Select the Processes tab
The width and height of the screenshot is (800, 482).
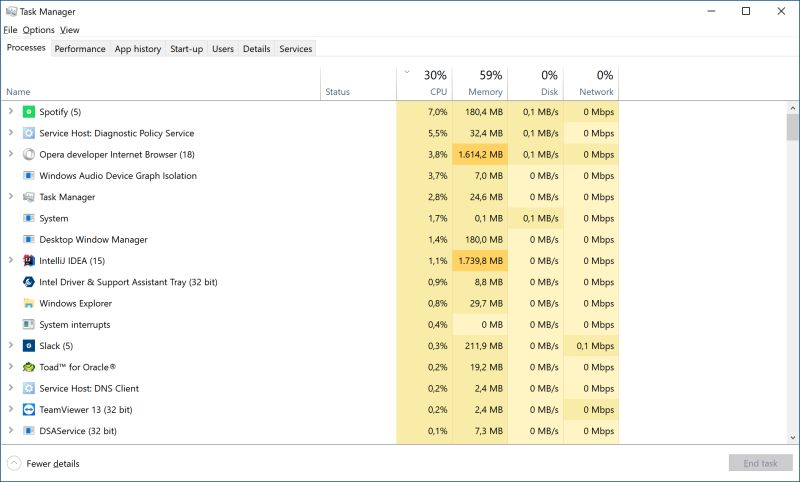point(26,48)
